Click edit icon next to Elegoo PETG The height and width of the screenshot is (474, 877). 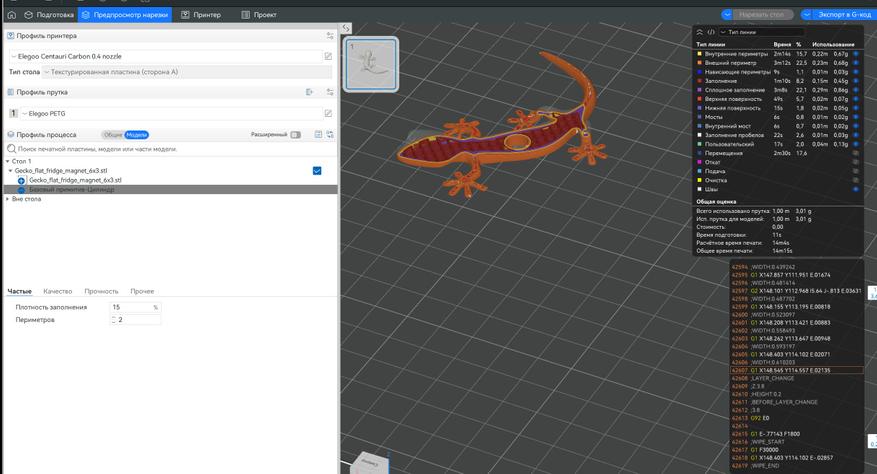pyautogui.click(x=328, y=114)
